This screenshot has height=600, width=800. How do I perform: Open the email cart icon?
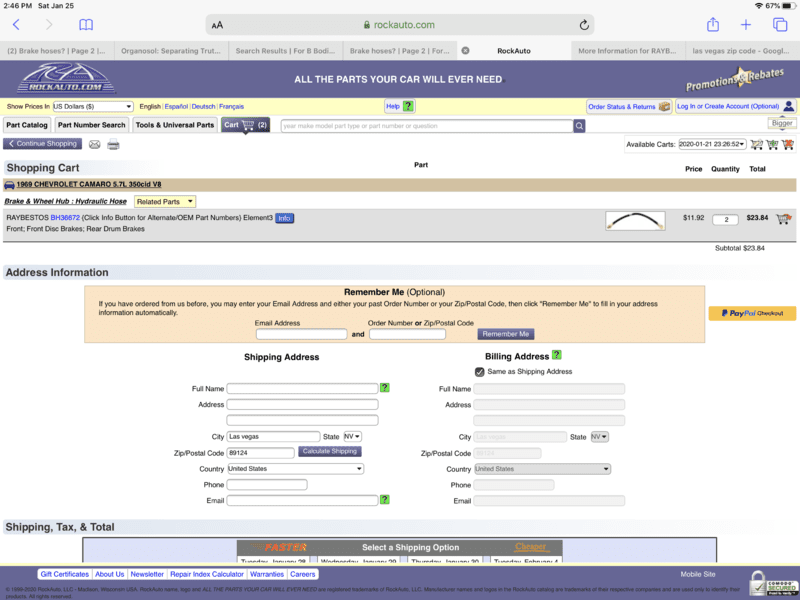[x=94, y=144]
